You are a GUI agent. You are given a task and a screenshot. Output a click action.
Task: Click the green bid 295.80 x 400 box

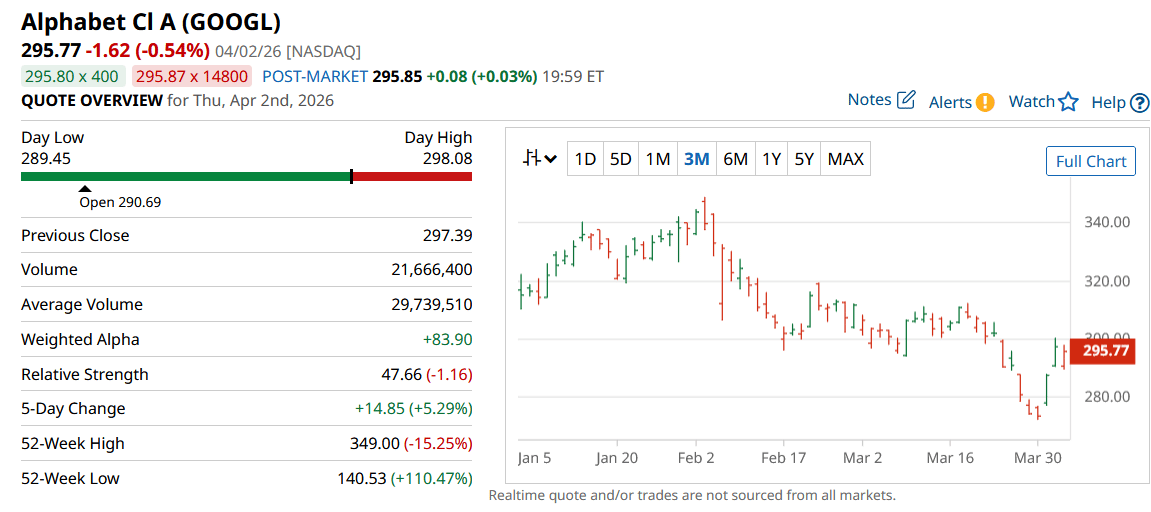(73, 76)
